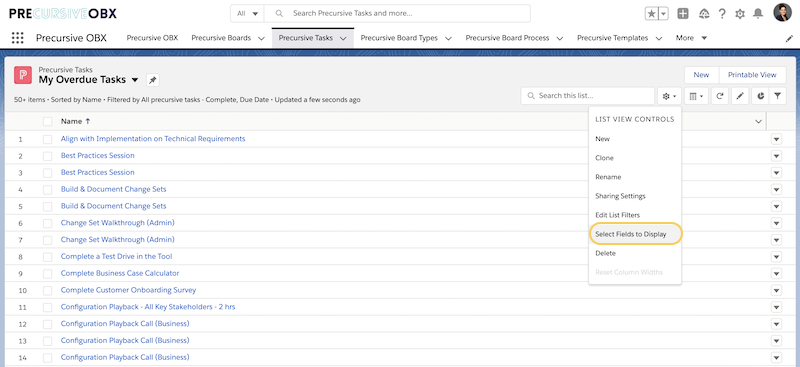The width and height of the screenshot is (800, 367).
Task: Open Complete Business Case Calculator link
Action: click(x=120, y=274)
